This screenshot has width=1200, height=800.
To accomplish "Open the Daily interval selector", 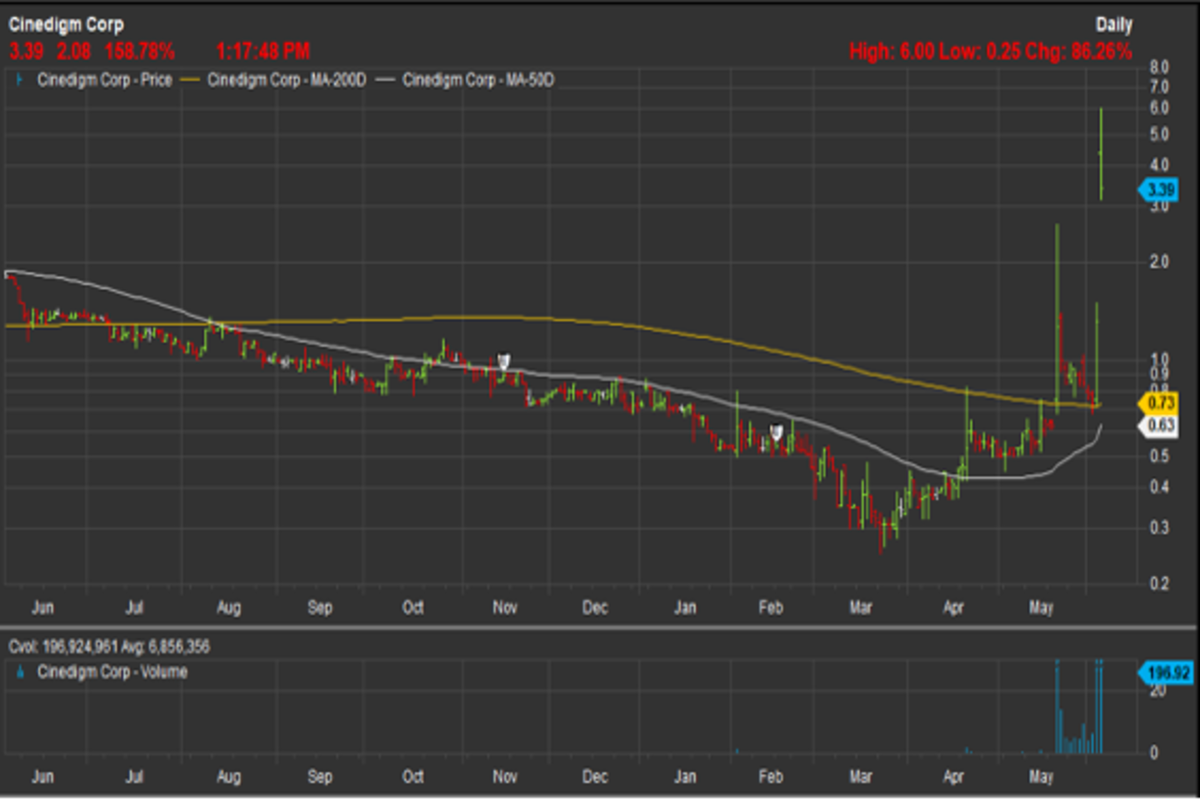I will (1113, 24).
